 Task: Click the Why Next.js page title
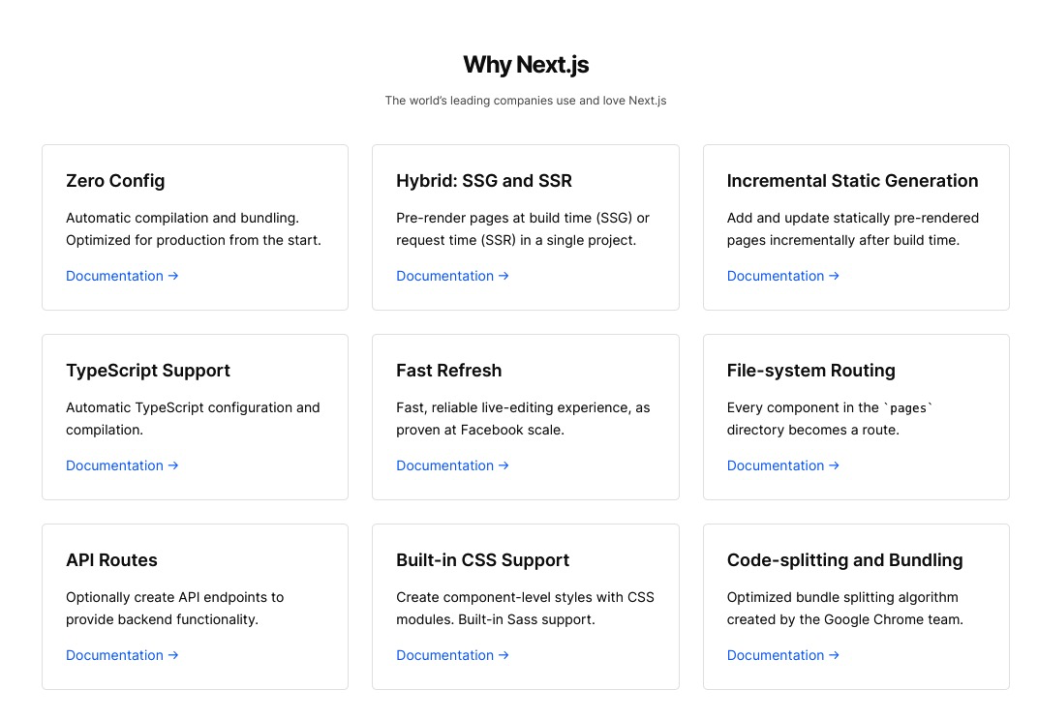(526, 65)
